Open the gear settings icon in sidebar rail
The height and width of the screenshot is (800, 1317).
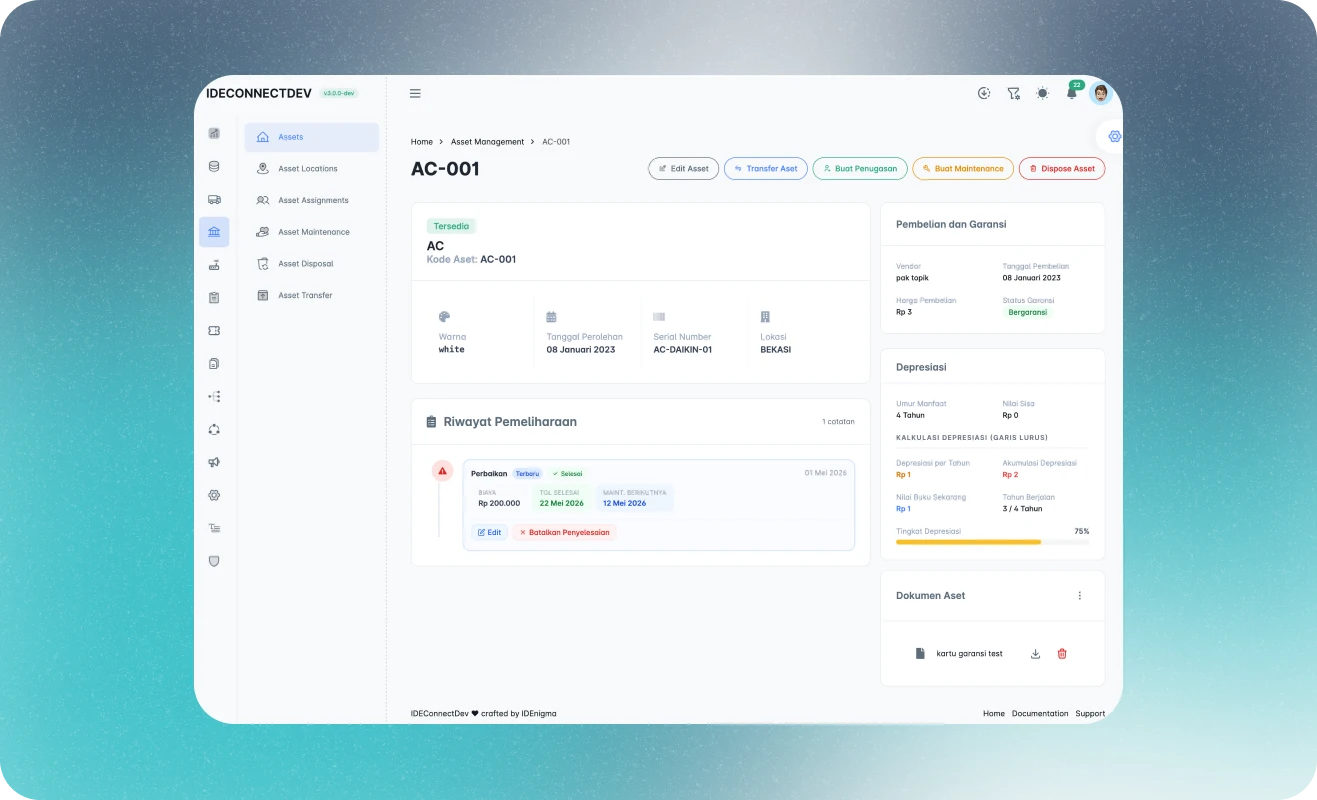coord(214,495)
